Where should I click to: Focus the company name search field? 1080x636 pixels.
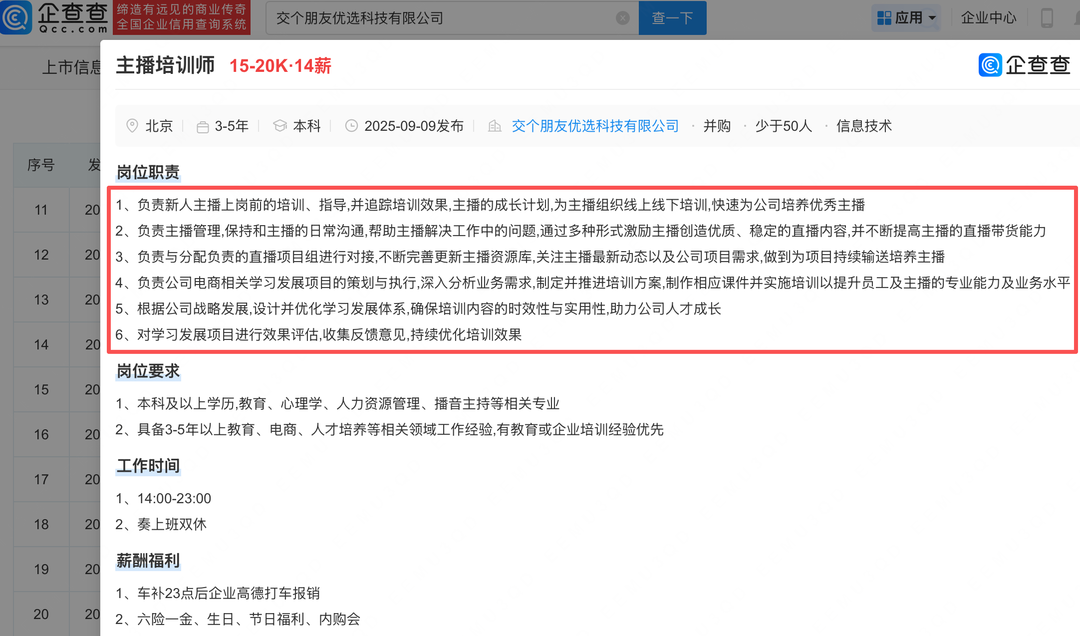(x=440, y=18)
